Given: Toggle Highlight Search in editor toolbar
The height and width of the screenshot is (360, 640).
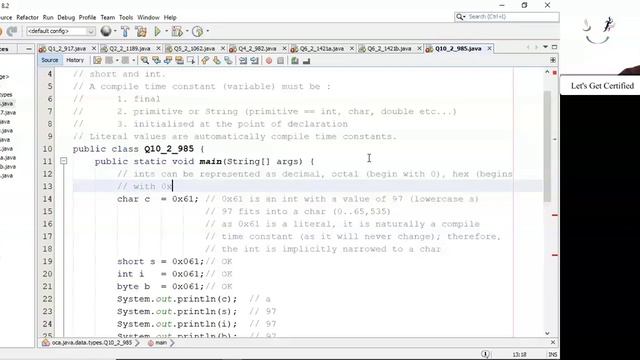Looking at the screenshot, I should click(179, 60).
